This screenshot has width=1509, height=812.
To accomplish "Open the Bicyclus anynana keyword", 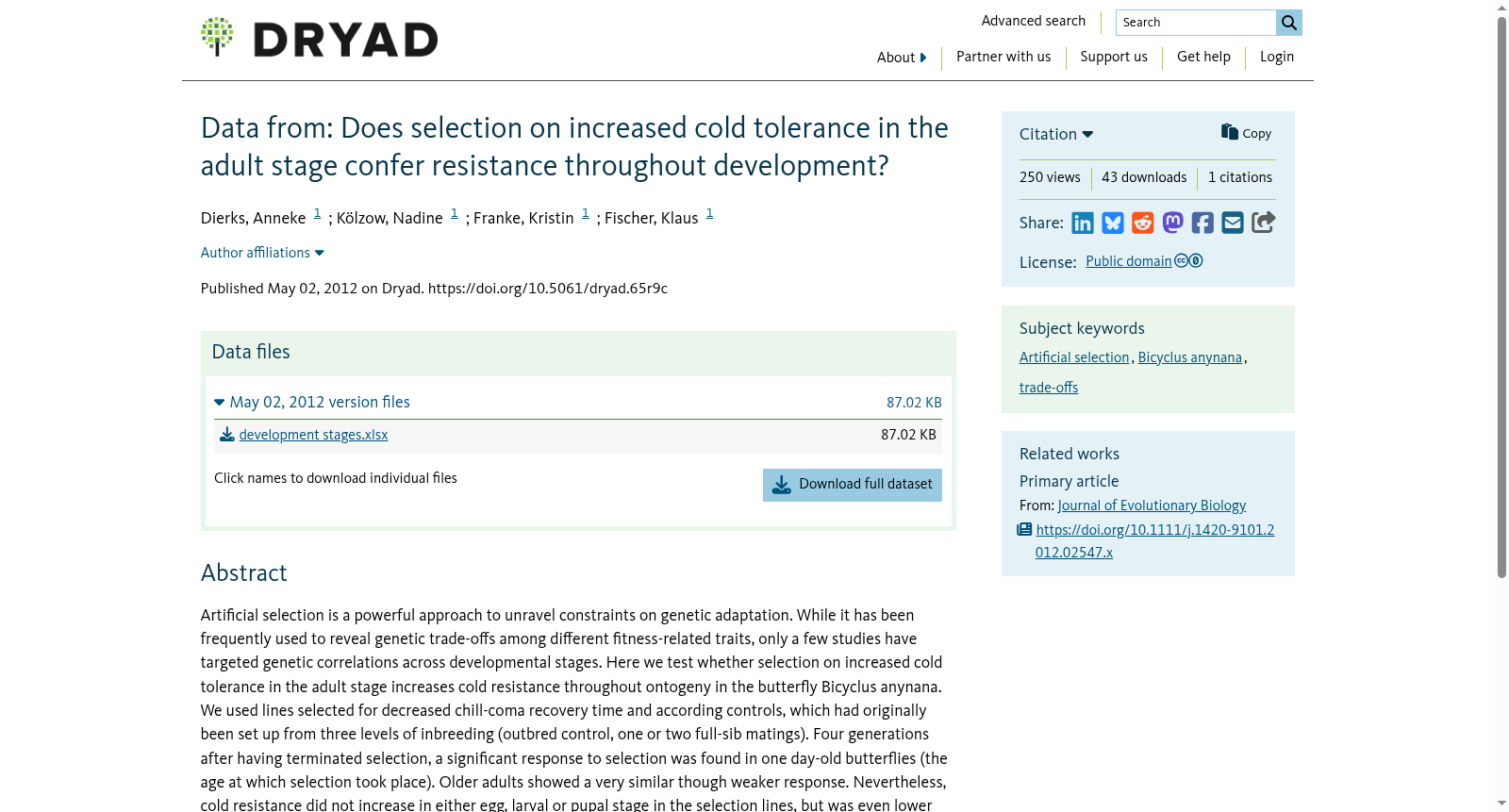I will click(x=1190, y=357).
